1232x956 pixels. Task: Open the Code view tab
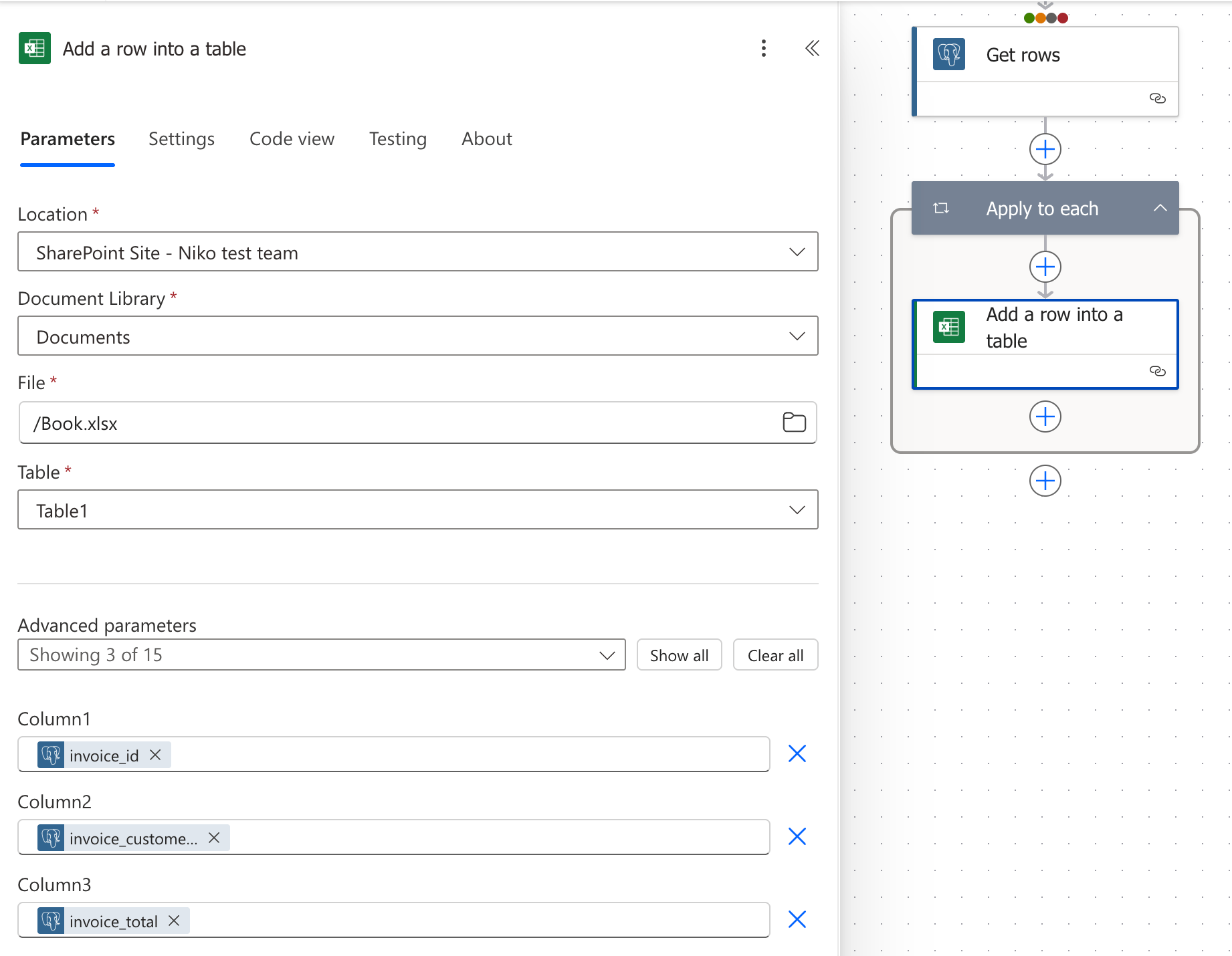coord(292,139)
